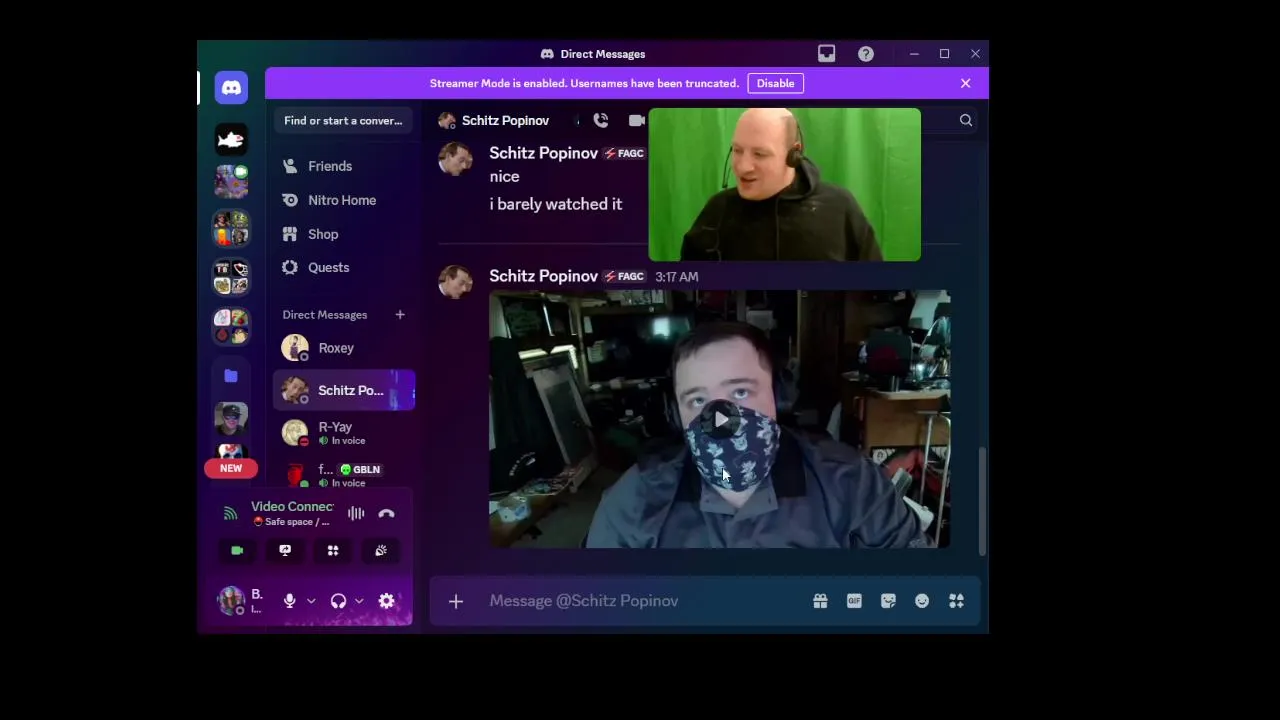The height and width of the screenshot is (720, 1280).
Task: Deafen audio with the headphones icon
Action: tap(338, 601)
